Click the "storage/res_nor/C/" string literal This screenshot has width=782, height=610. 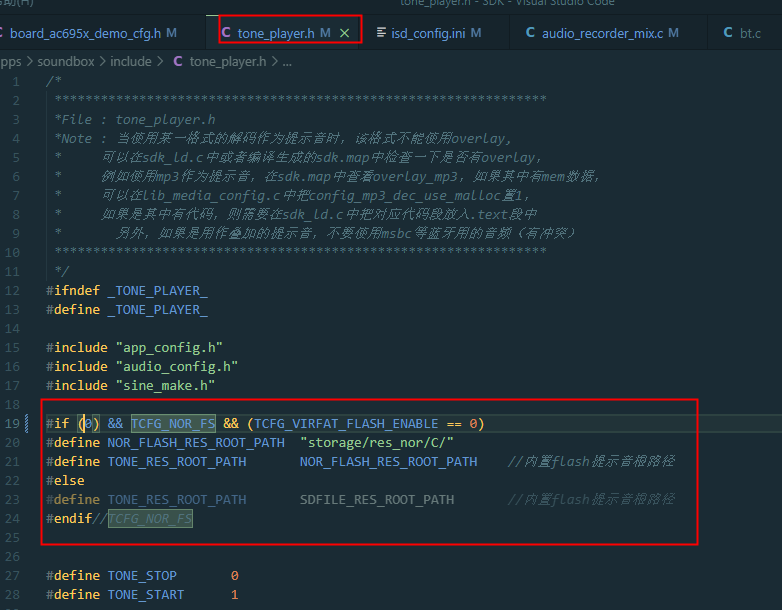377,442
